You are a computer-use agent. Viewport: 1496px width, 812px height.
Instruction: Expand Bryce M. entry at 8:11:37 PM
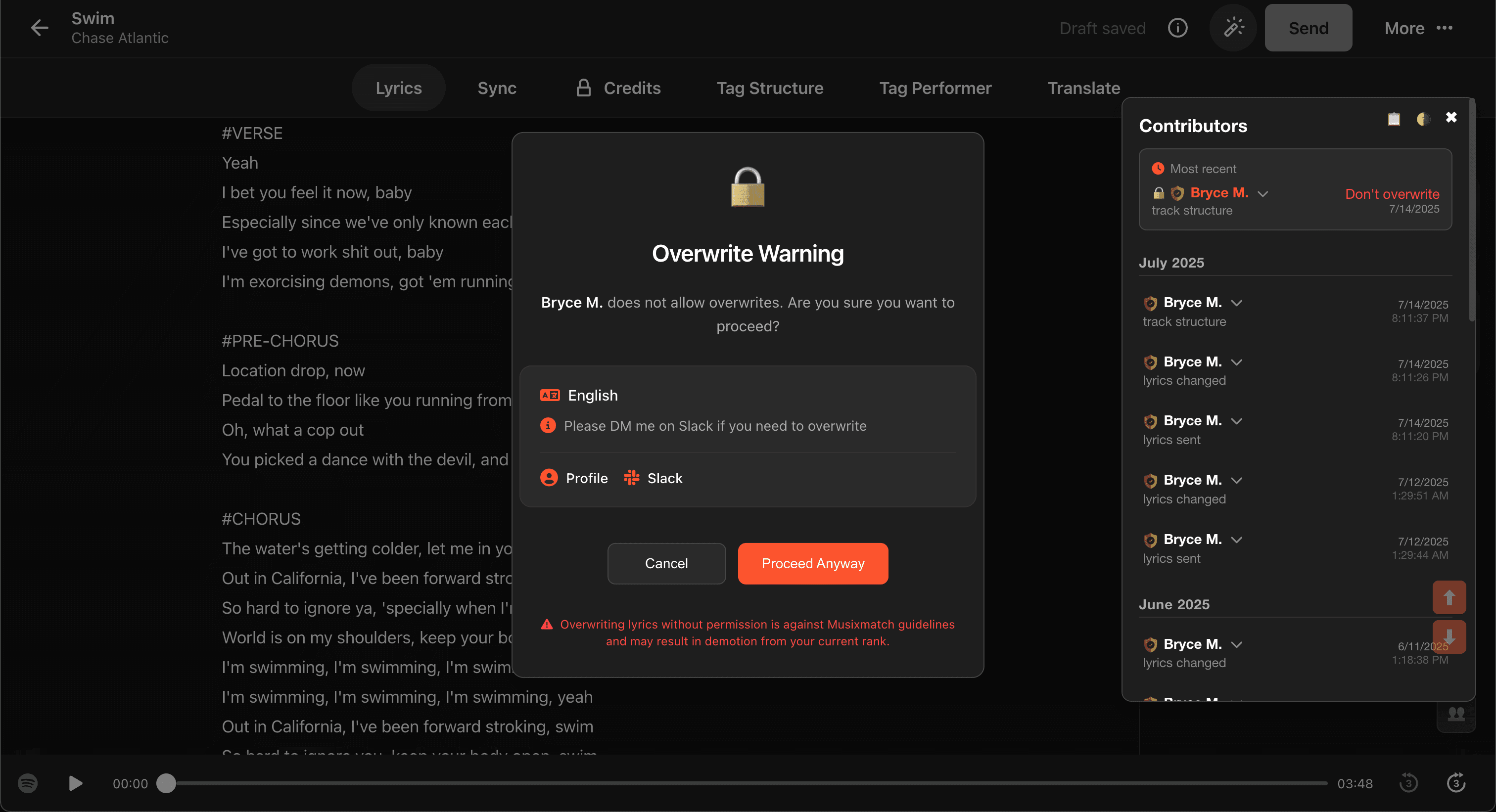pyautogui.click(x=1236, y=303)
